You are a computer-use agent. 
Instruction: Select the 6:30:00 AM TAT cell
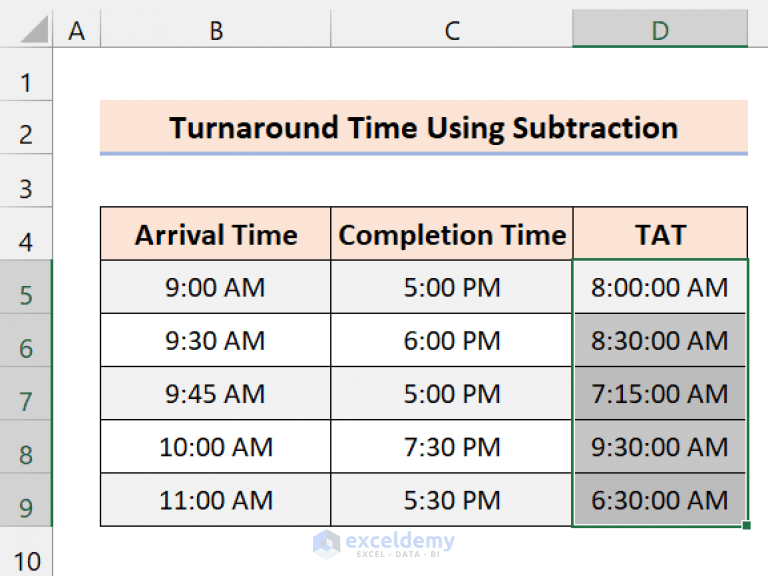click(660, 500)
